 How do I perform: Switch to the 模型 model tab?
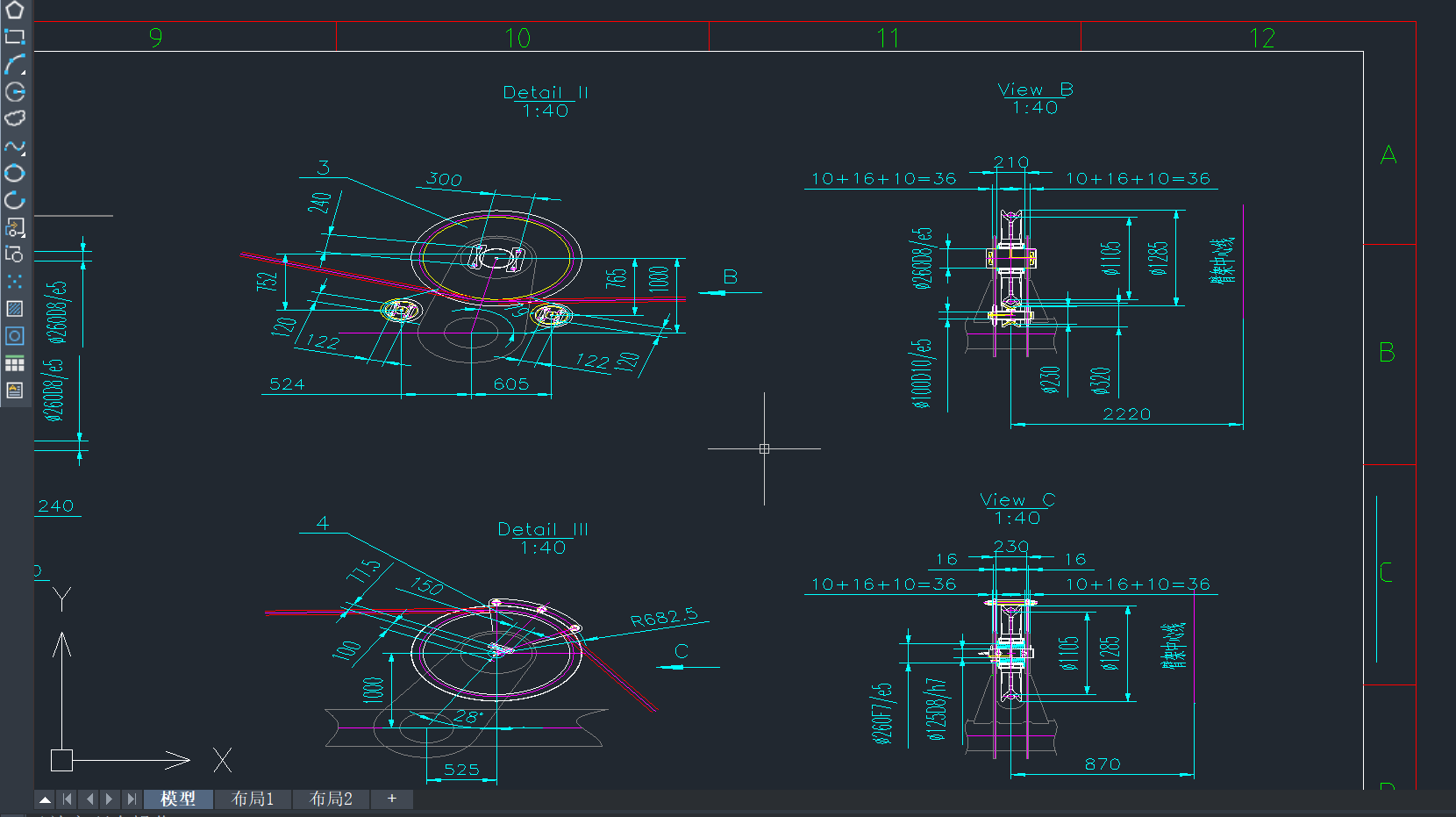(178, 799)
